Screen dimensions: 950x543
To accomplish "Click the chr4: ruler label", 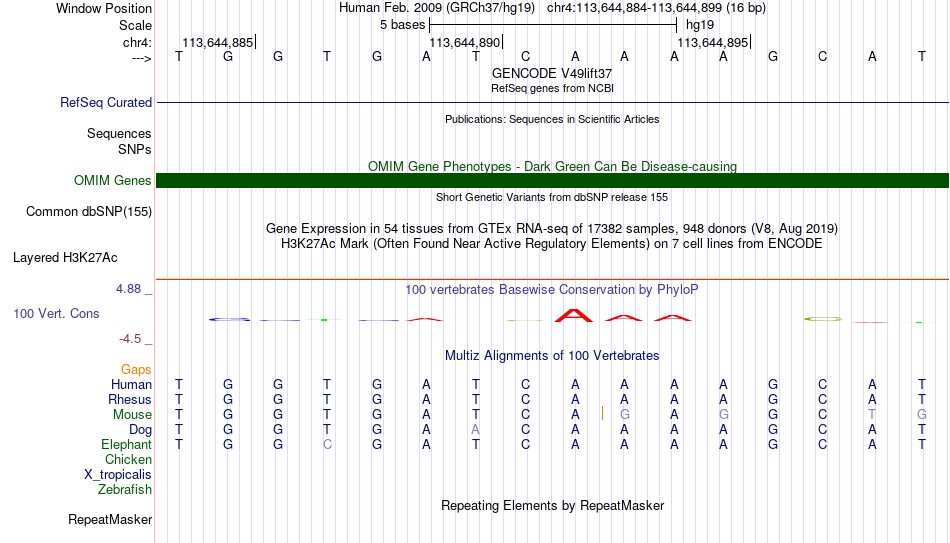I will point(137,42).
